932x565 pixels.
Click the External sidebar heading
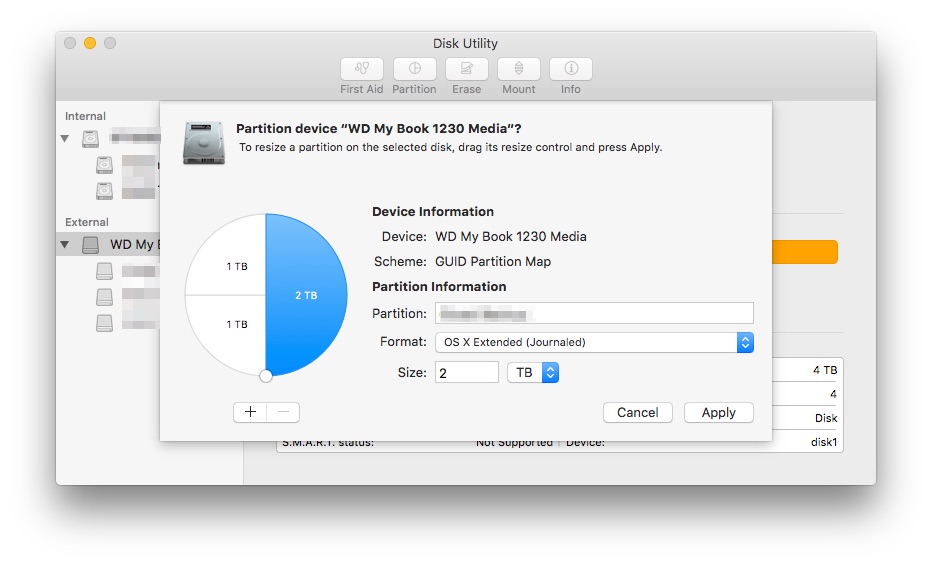[87, 222]
